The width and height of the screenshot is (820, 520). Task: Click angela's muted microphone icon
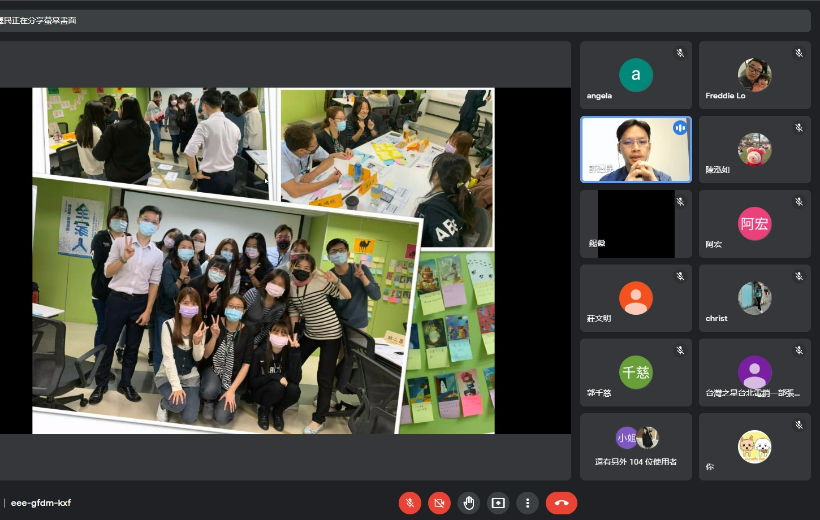[x=680, y=53]
